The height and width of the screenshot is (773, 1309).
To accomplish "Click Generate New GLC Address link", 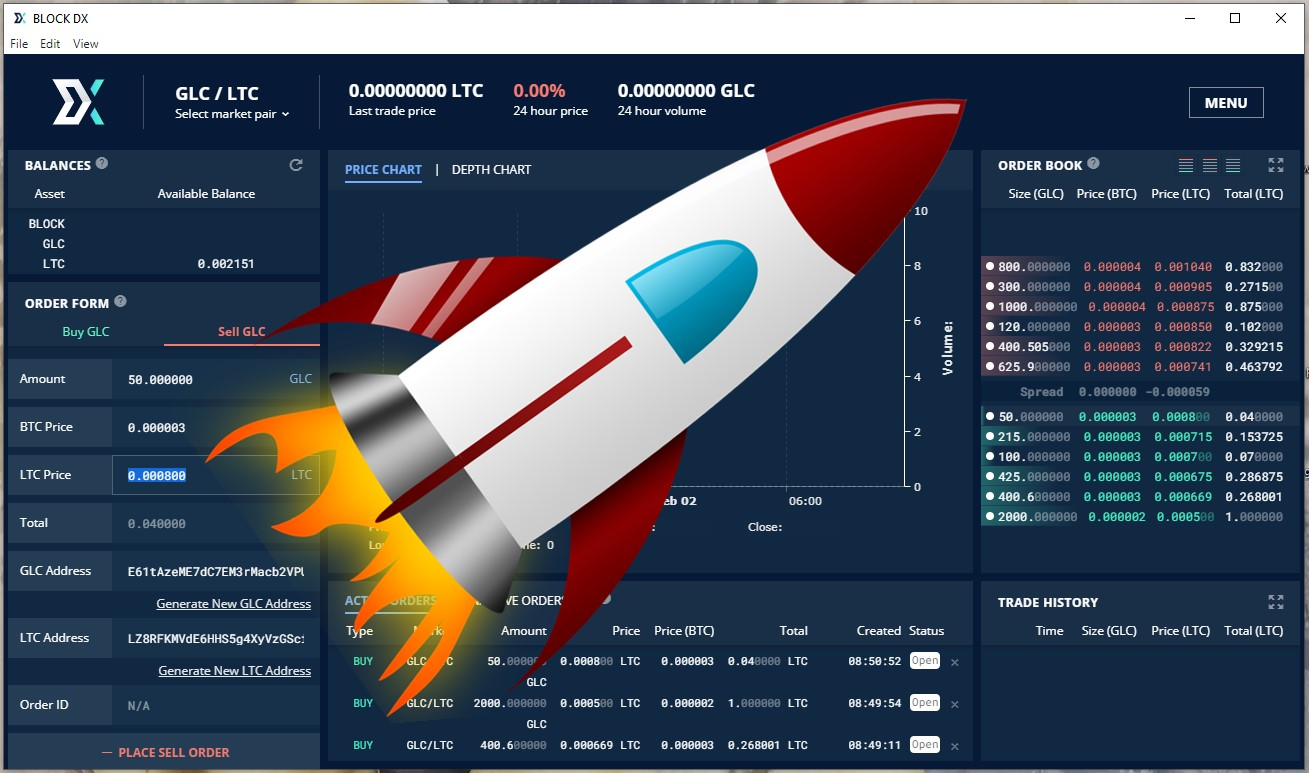I will tap(234, 604).
